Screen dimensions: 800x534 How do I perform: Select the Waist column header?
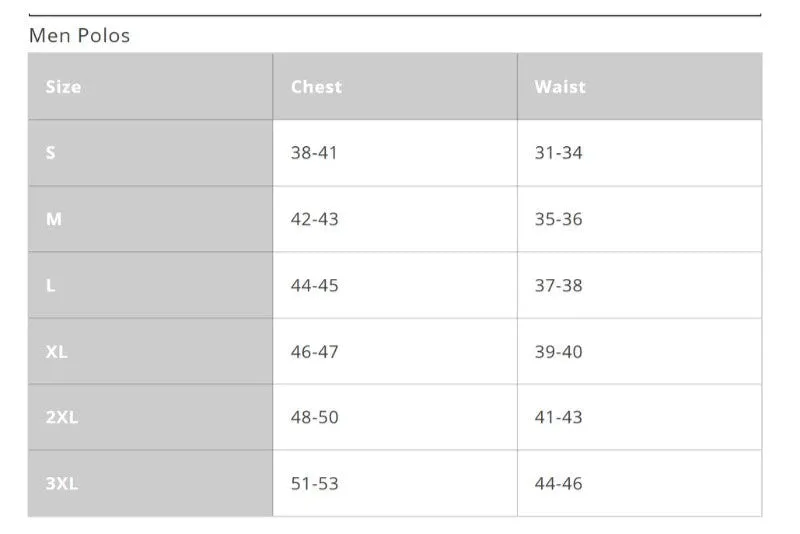pyautogui.click(x=560, y=87)
